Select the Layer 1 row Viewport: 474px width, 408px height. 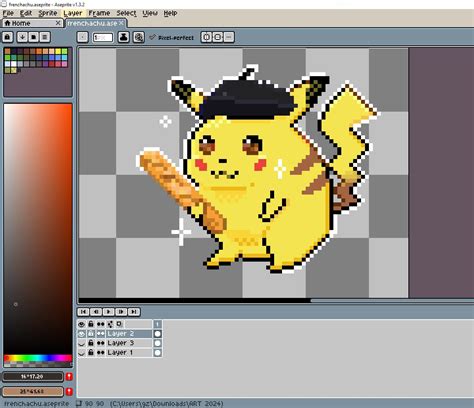coord(129,352)
